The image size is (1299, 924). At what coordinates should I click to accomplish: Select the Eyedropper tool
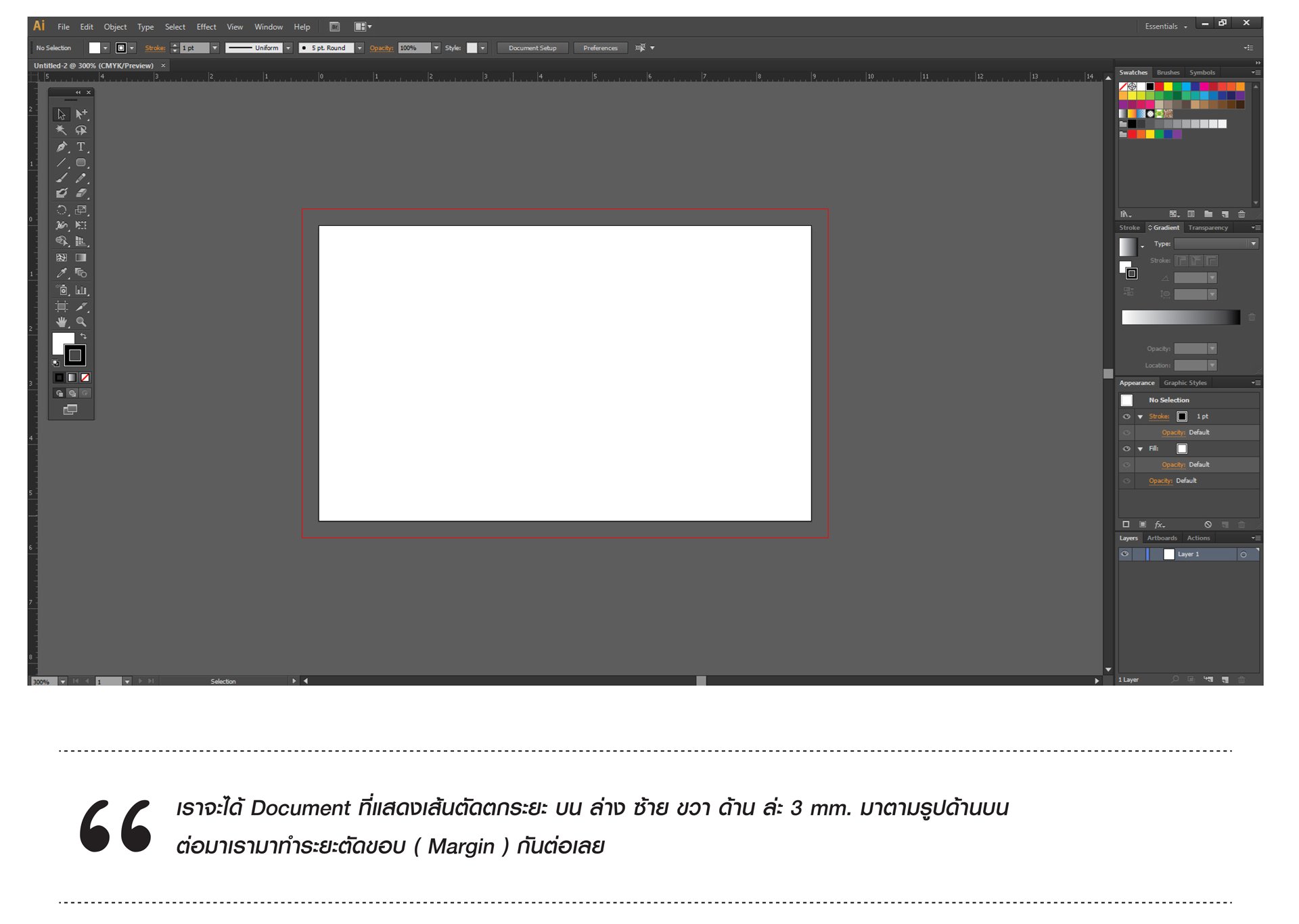[x=62, y=273]
